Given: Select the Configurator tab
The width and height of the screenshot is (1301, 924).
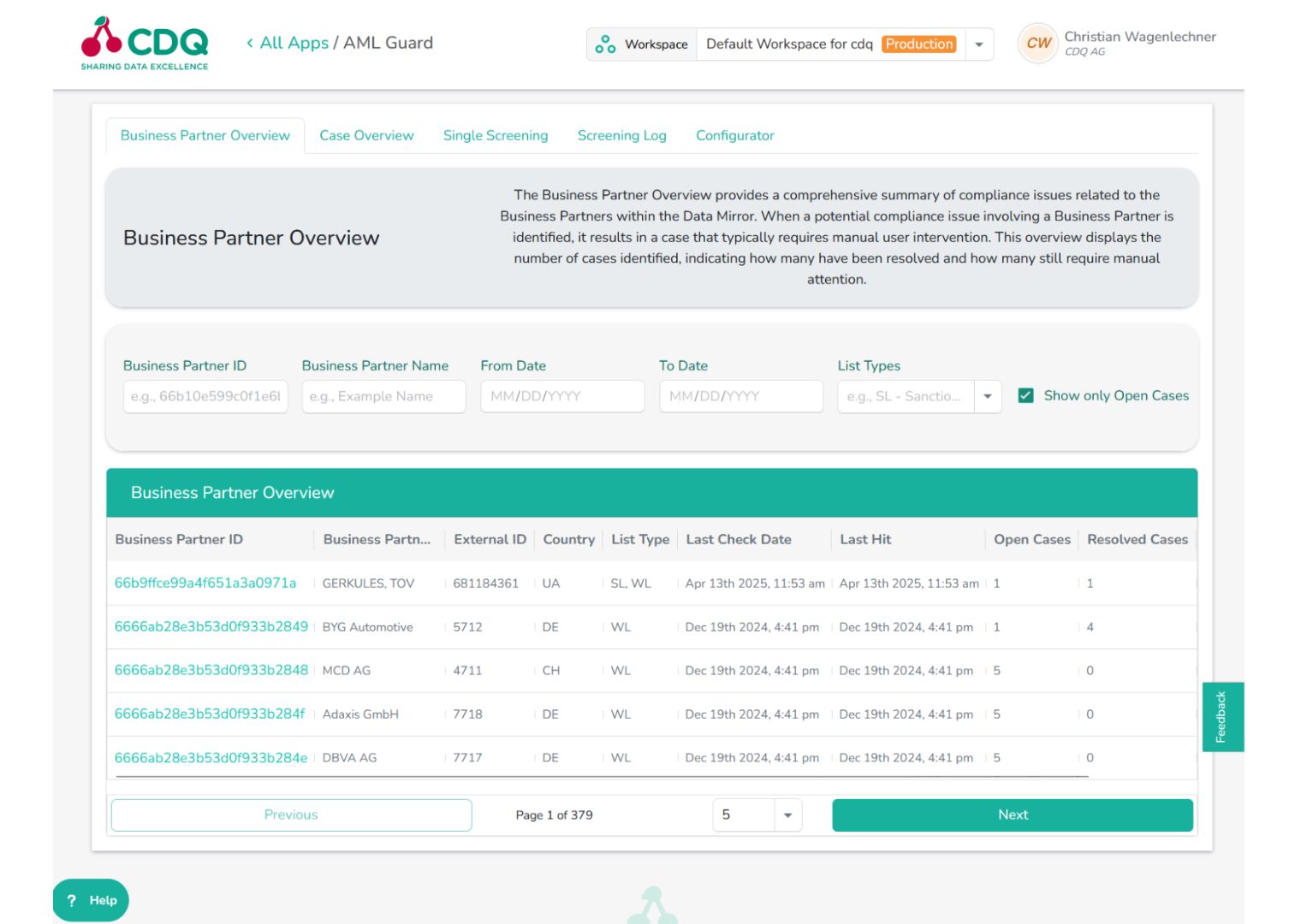Looking at the screenshot, I should pos(734,135).
